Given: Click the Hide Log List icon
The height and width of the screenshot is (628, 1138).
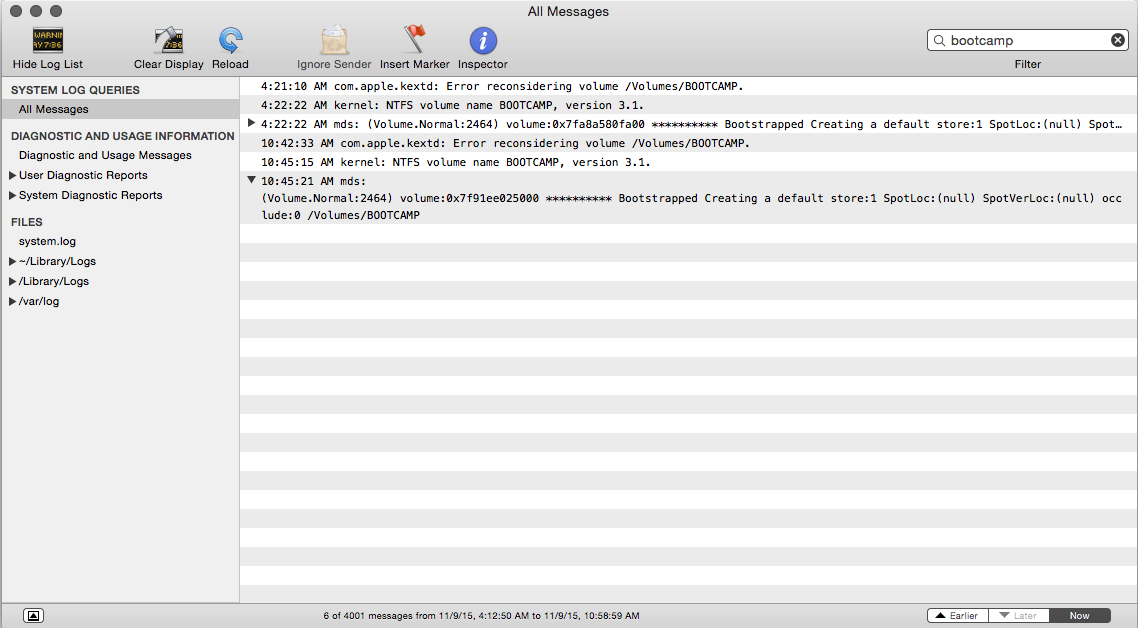Looking at the screenshot, I should coord(48,41).
